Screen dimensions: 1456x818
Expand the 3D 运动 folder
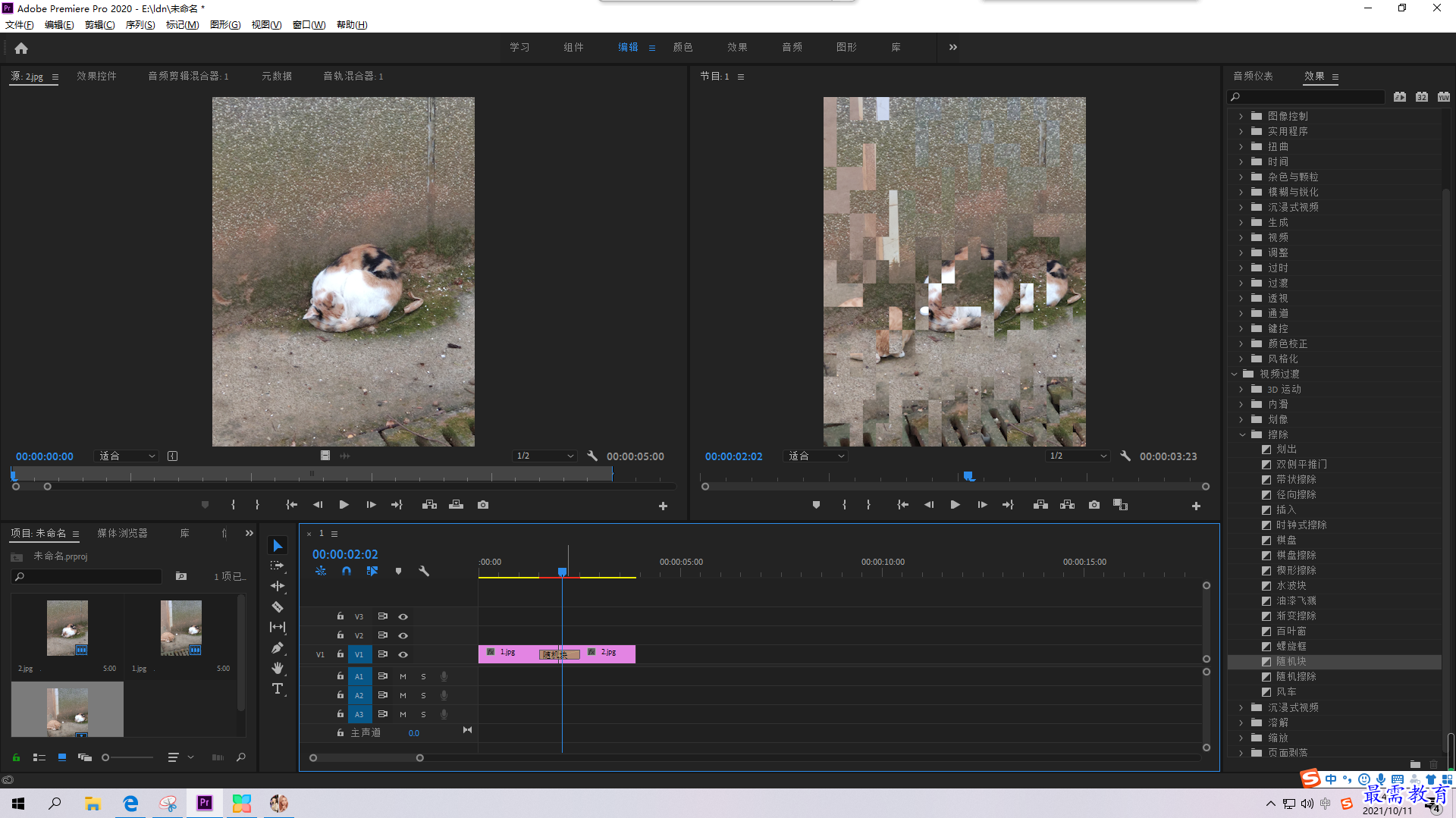point(1241,389)
